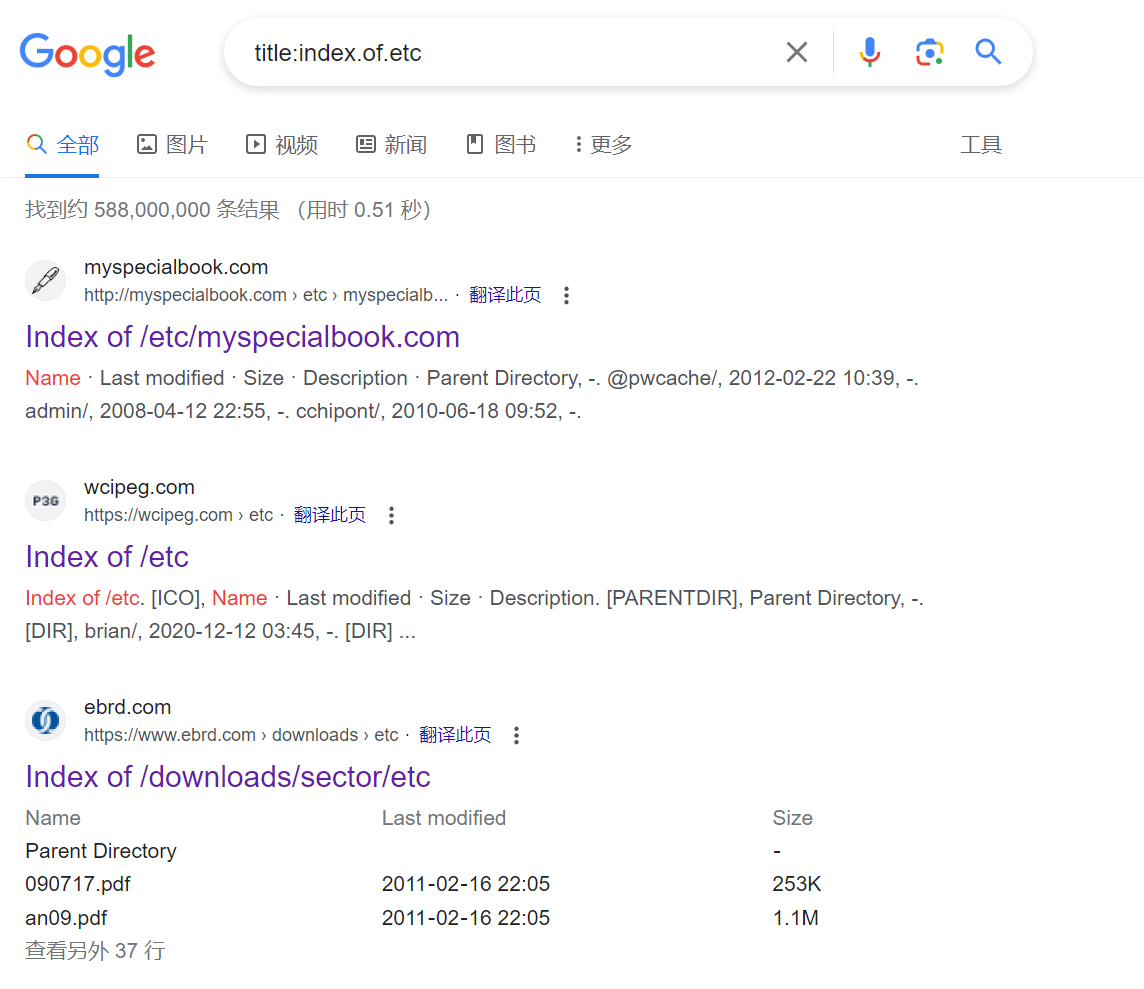The width and height of the screenshot is (1144, 989).
Task: Click into the search query text field
Action: [x=500, y=53]
